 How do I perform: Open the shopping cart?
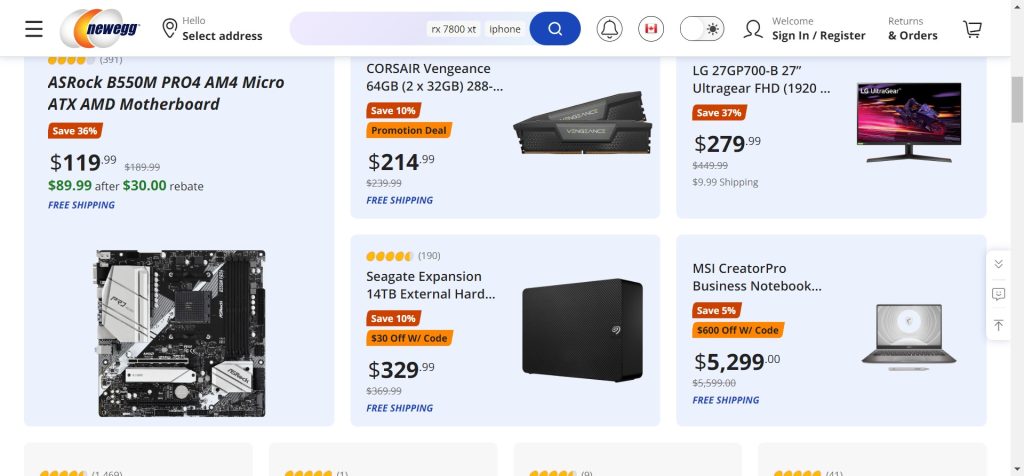(x=972, y=28)
